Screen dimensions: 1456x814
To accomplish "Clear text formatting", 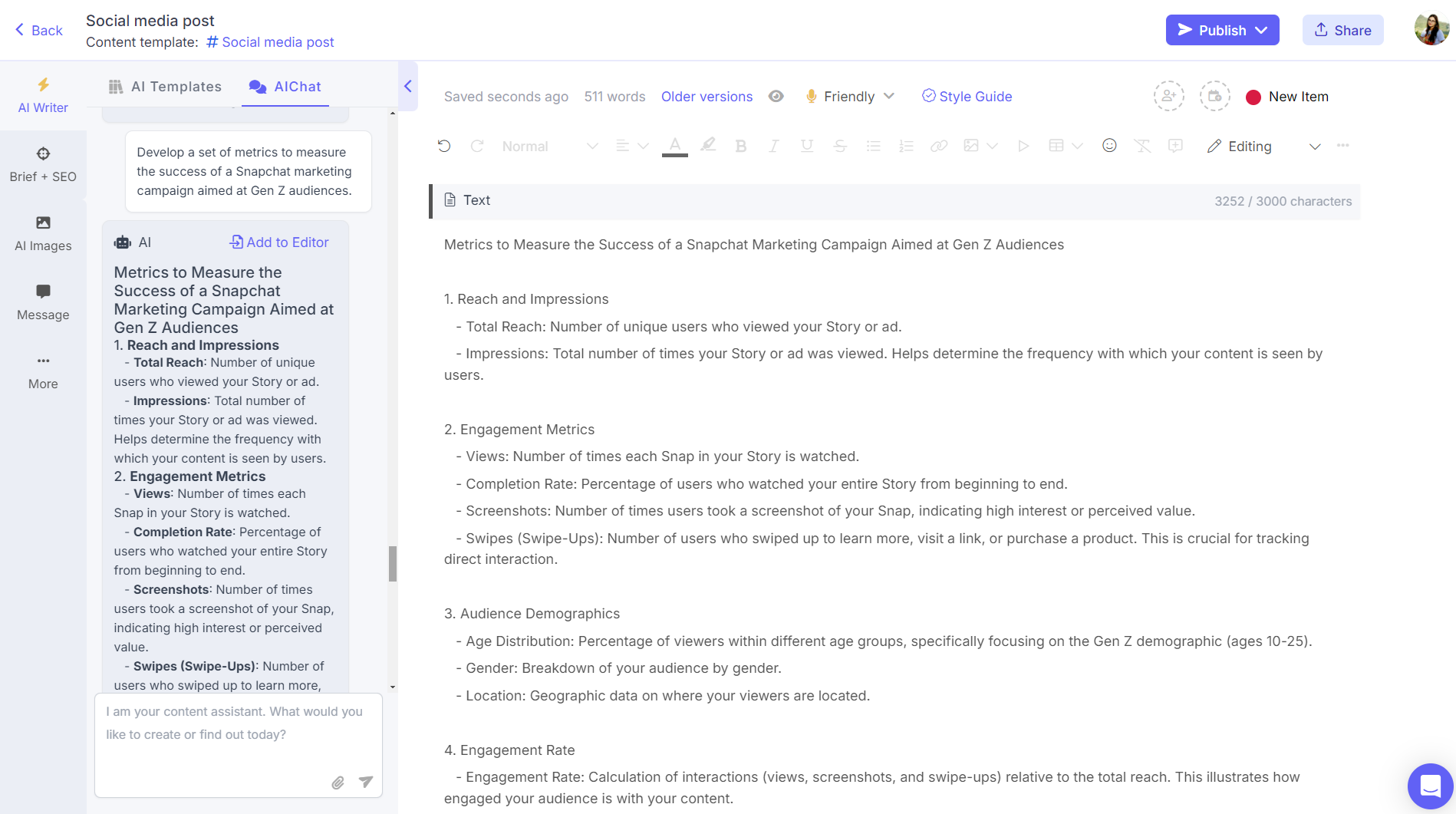I will point(1142,146).
